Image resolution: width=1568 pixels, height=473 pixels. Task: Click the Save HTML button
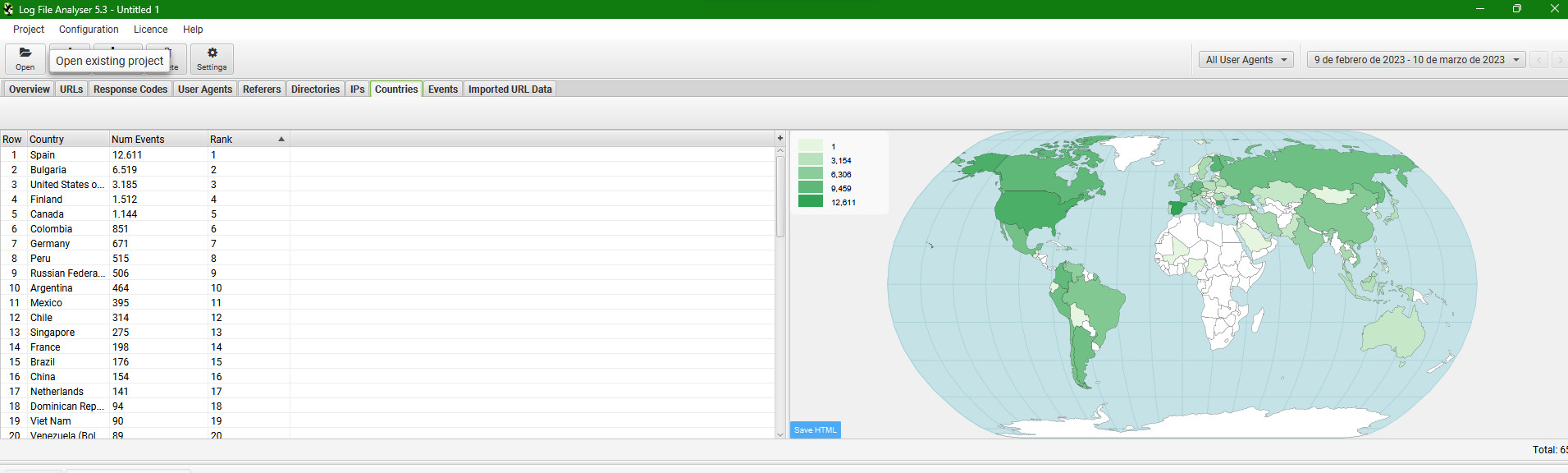816,429
